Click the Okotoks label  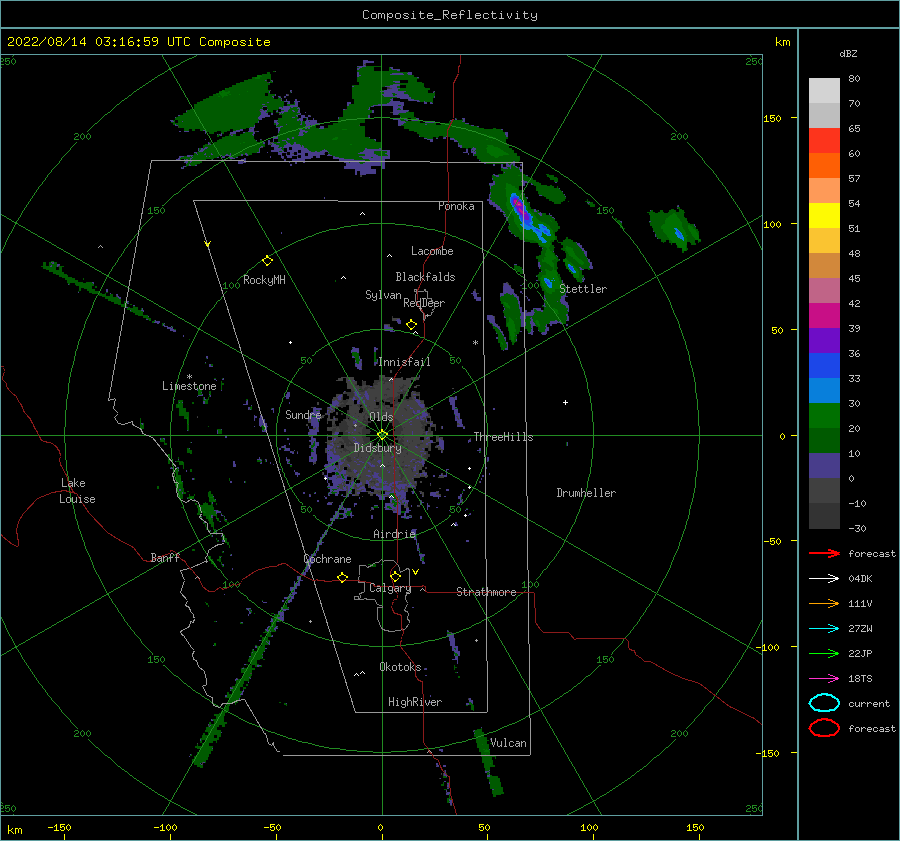(x=400, y=667)
